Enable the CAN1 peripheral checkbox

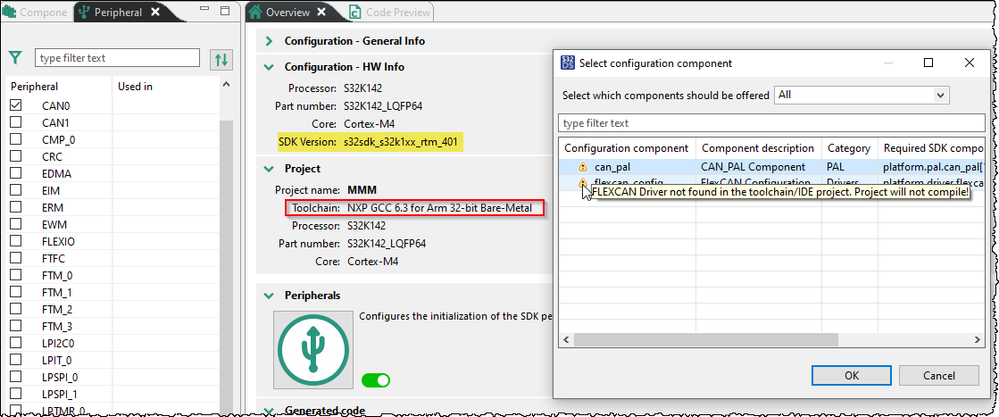pos(16,122)
